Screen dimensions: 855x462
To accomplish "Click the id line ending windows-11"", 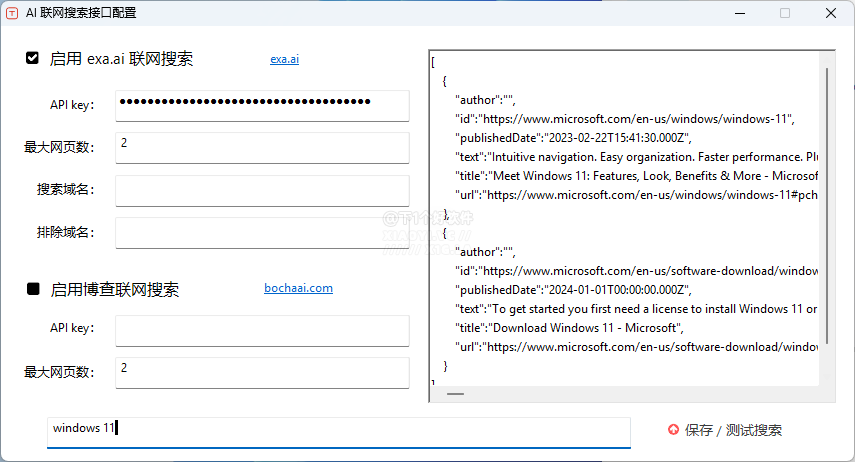I will (x=625, y=119).
